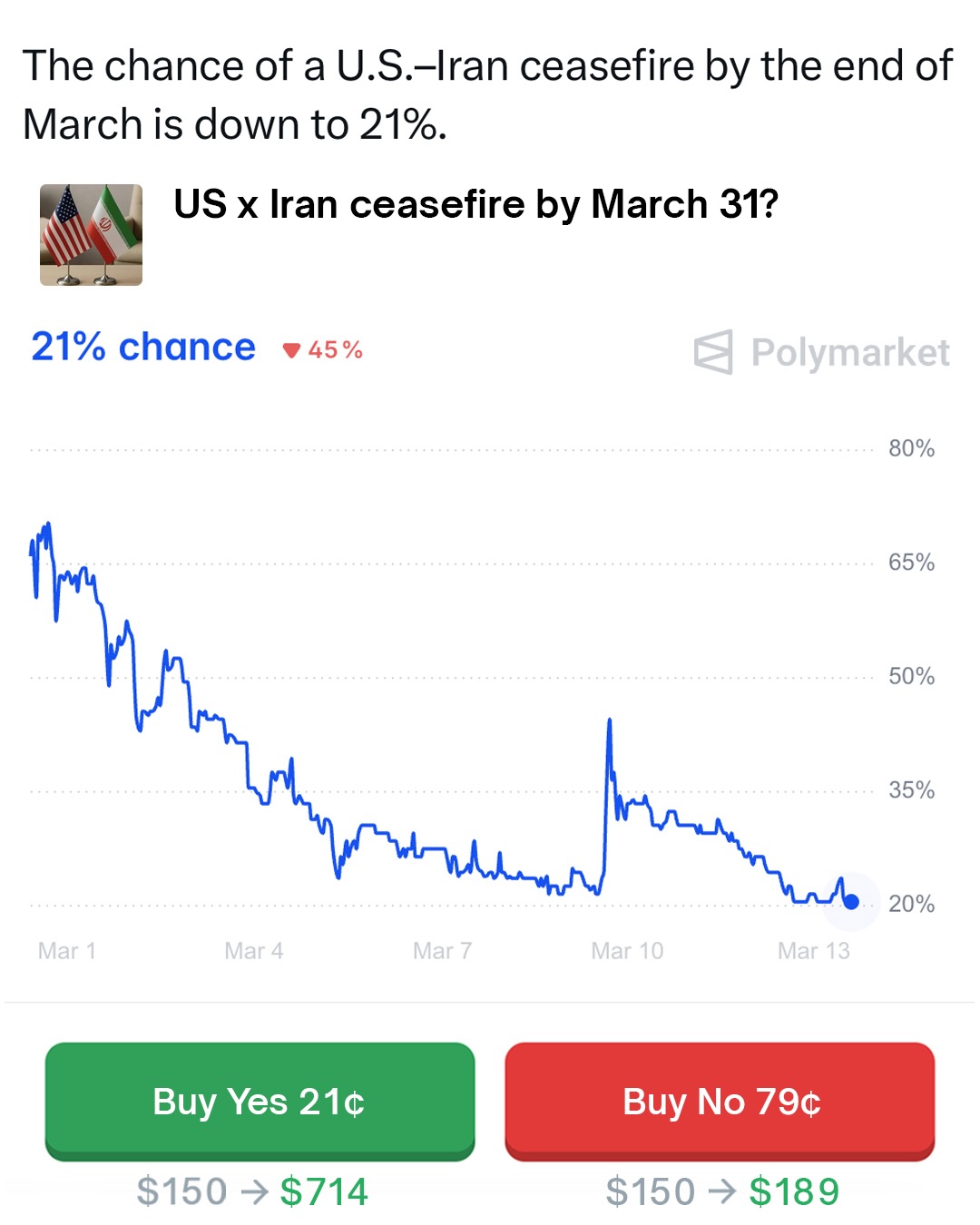Viewport: 980px width, 1225px height.
Task: Click the Mar 13 date label
Action: tap(814, 951)
